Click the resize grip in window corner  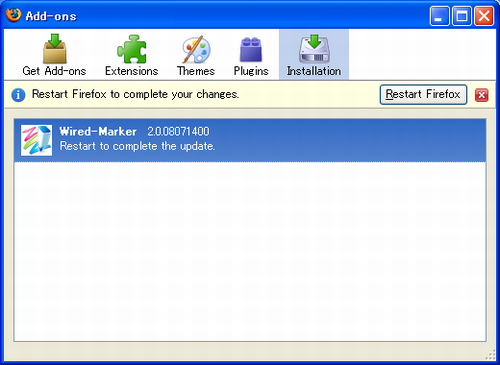490,355
